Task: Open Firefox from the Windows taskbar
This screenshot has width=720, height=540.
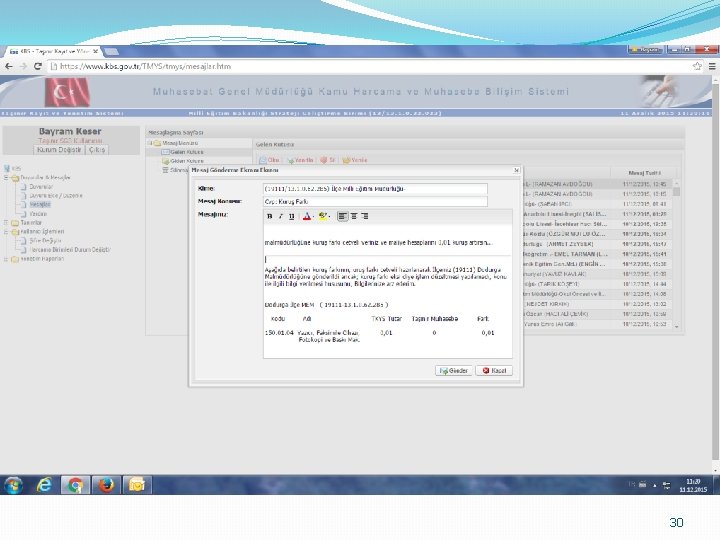Action: [x=106, y=484]
